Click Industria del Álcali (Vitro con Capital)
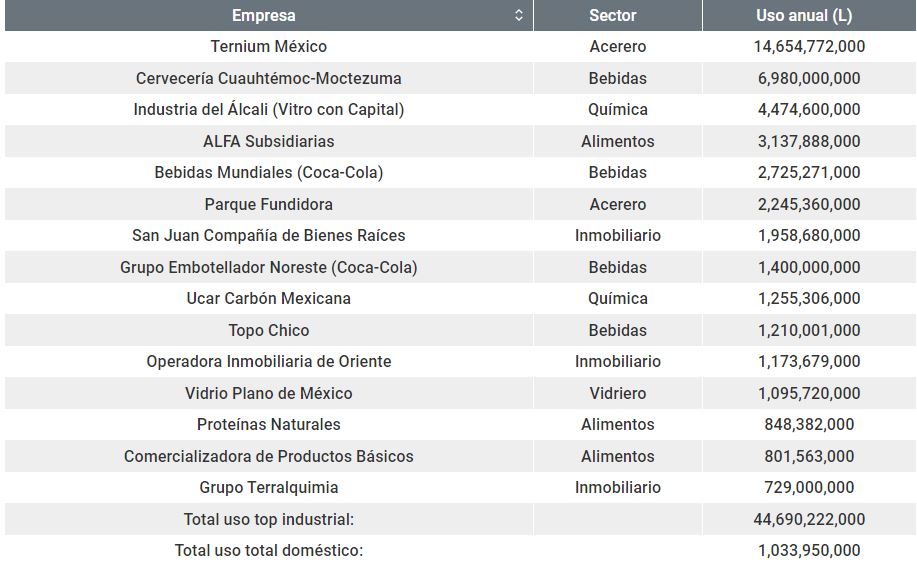Viewport: 917px width, 568px height. (268, 110)
